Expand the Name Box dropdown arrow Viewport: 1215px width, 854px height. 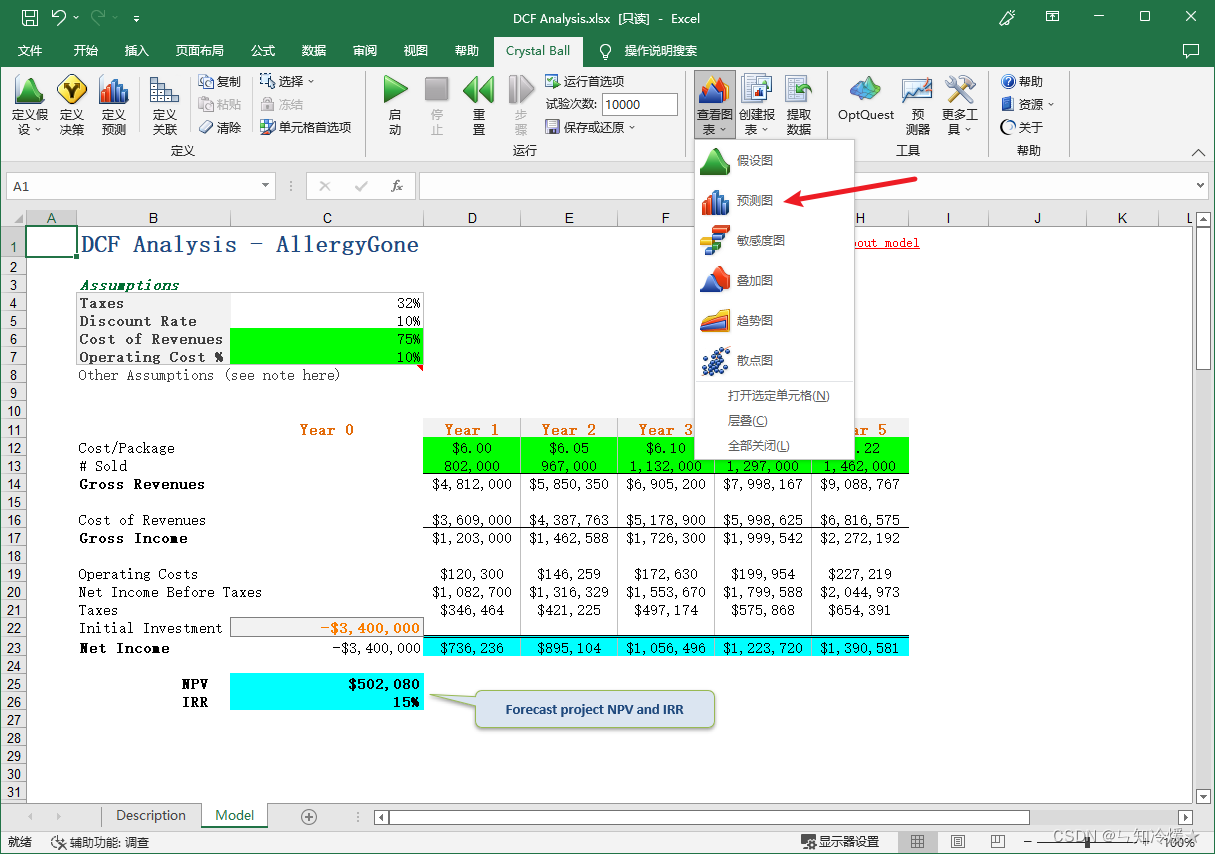266,186
